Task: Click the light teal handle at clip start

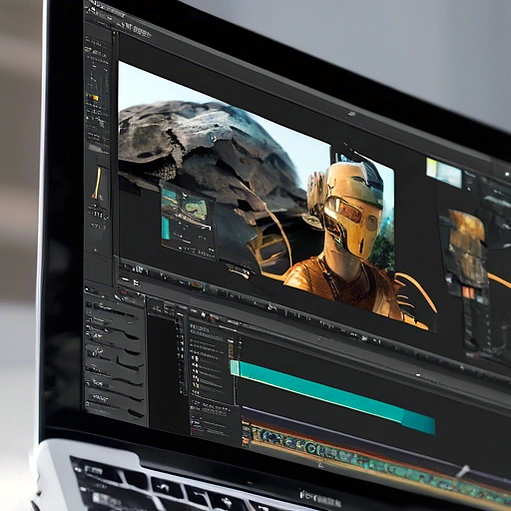Action: click(235, 368)
